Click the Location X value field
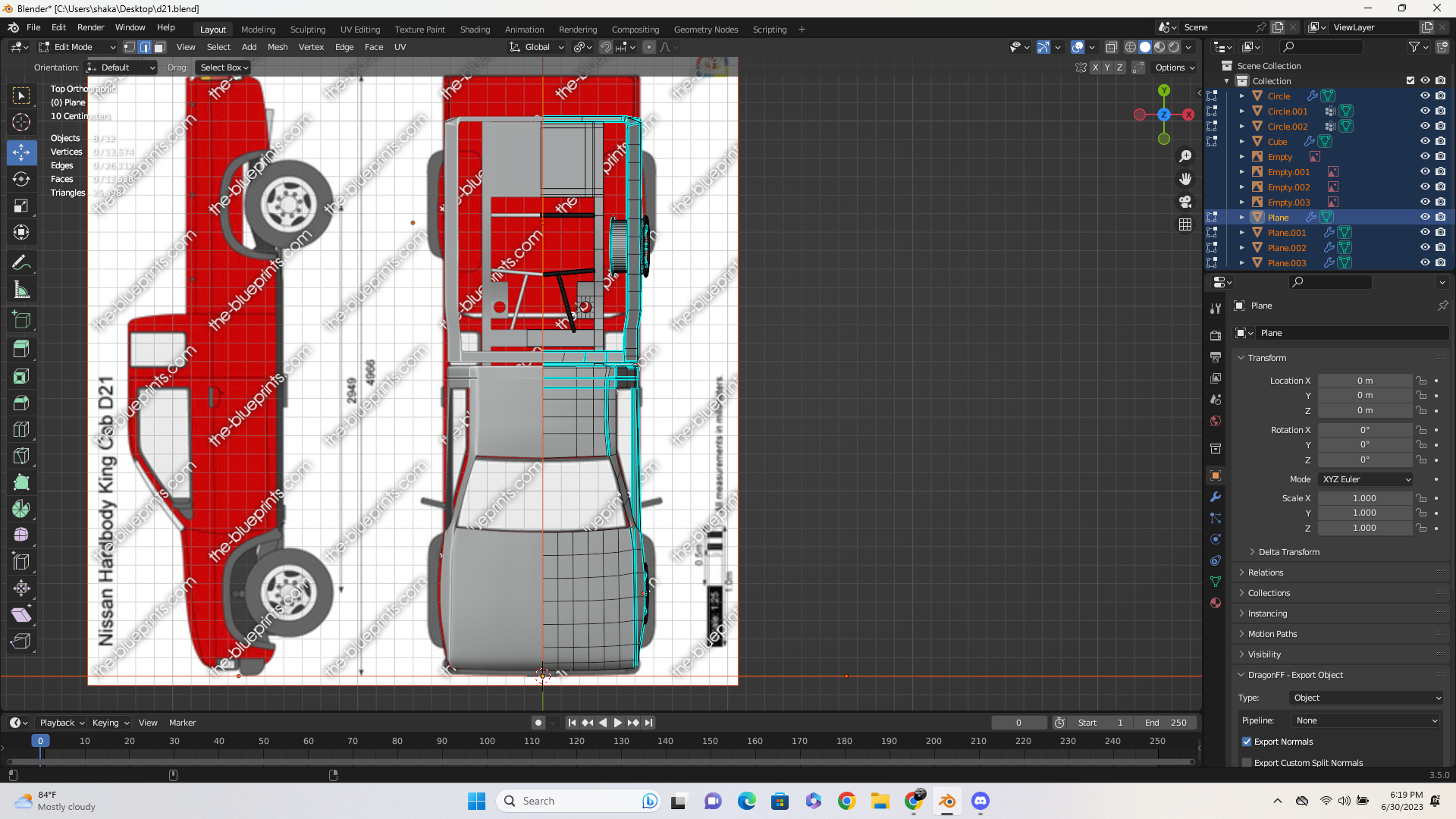Image resolution: width=1456 pixels, height=819 pixels. [1364, 381]
